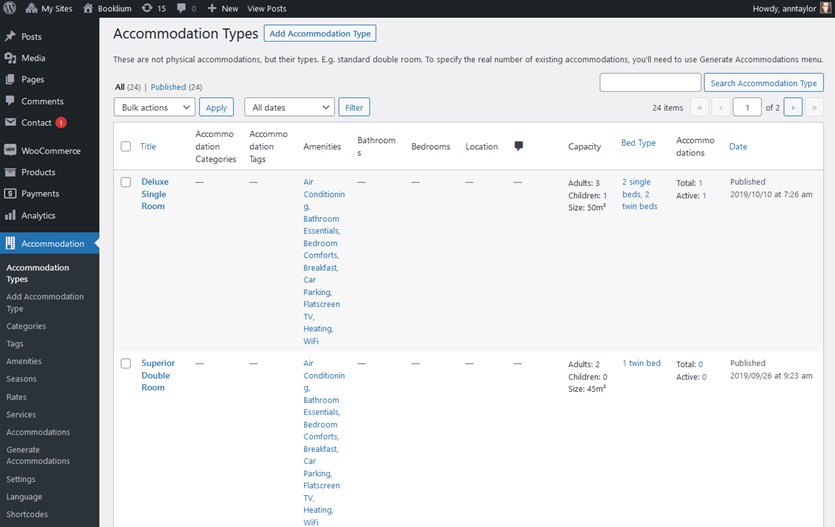Screen dimensions: 835x527
Task: Open Pages icon in sidebar
Action: tap(10, 79)
